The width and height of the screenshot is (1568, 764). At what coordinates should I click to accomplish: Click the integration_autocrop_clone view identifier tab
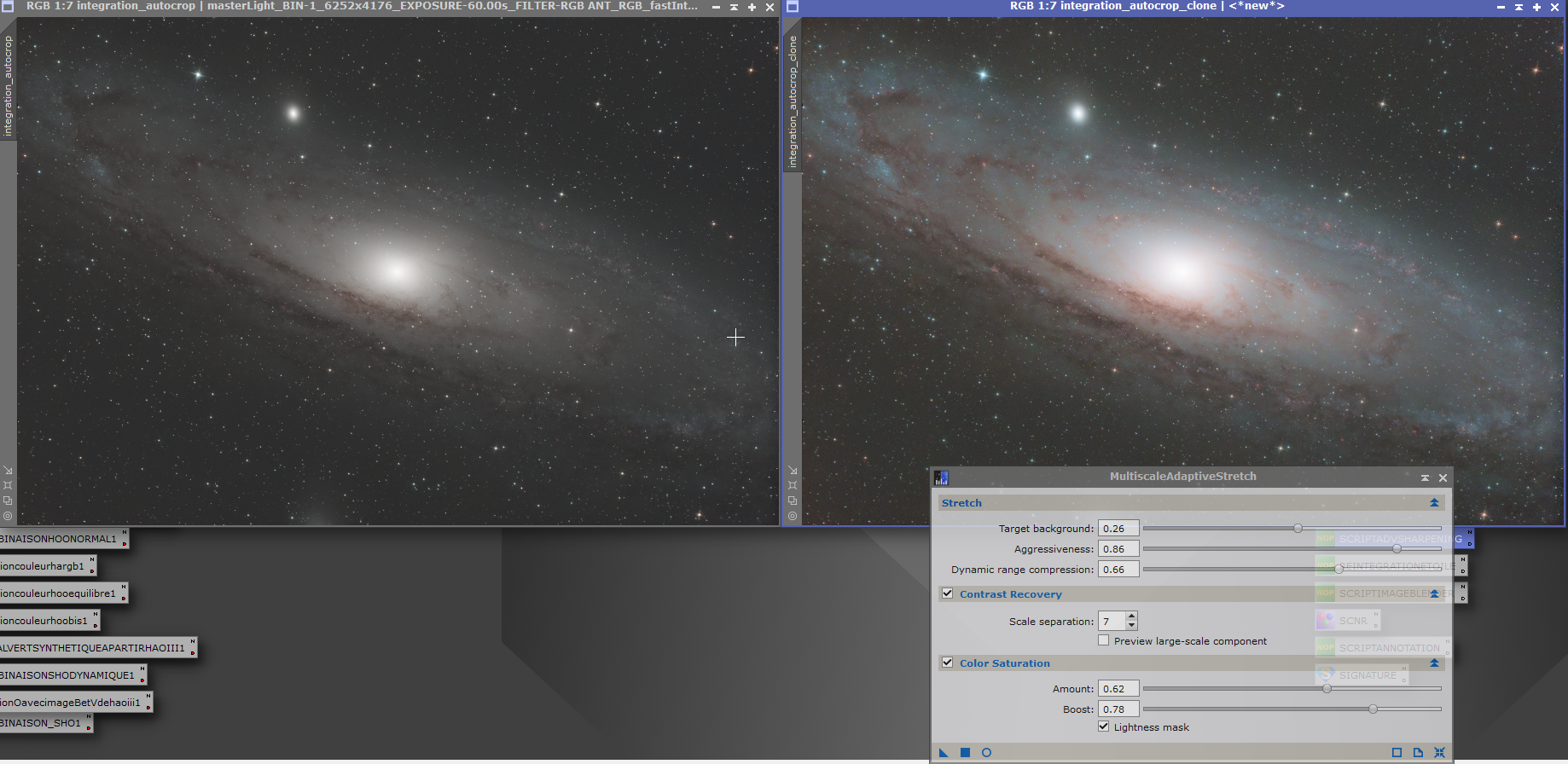coord(793,101)
